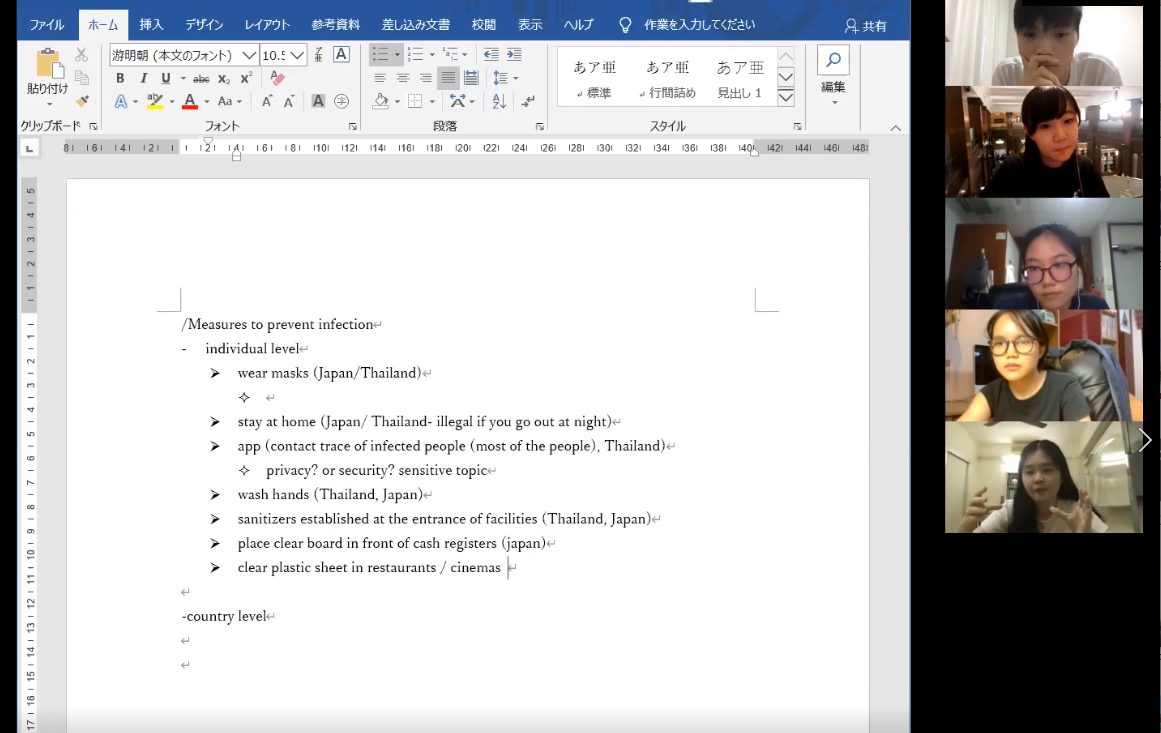The height and width of the screenshot is (733, 1161).
Task: Apply superscript formatting (x²)
Action: point(247,78)
